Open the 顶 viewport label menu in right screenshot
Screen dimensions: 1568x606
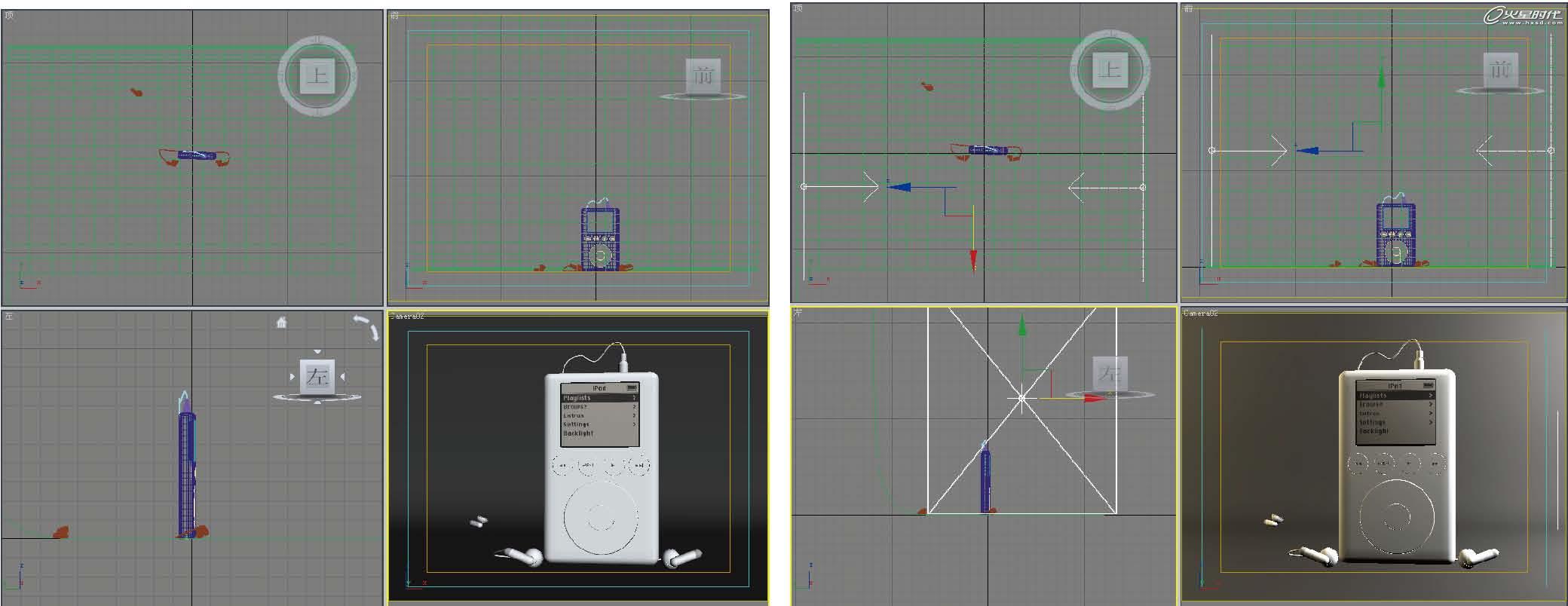[x=798, y=8]
